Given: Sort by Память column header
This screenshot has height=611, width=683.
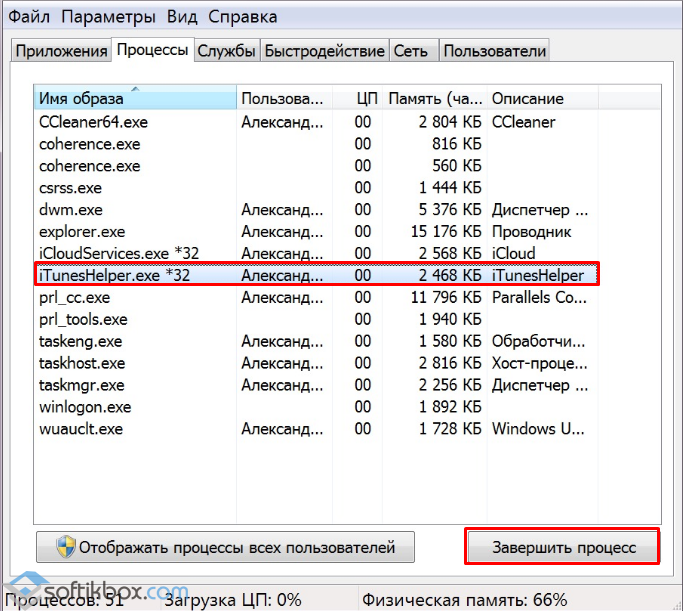Looking at the screenshot, I should coord(435,98).
